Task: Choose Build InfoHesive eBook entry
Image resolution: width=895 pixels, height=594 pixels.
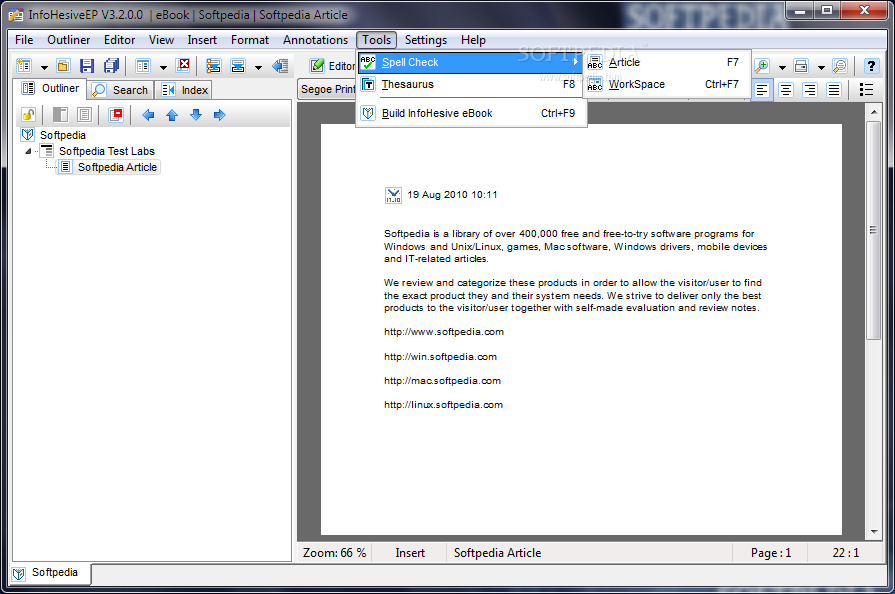Action: (470, 113)
